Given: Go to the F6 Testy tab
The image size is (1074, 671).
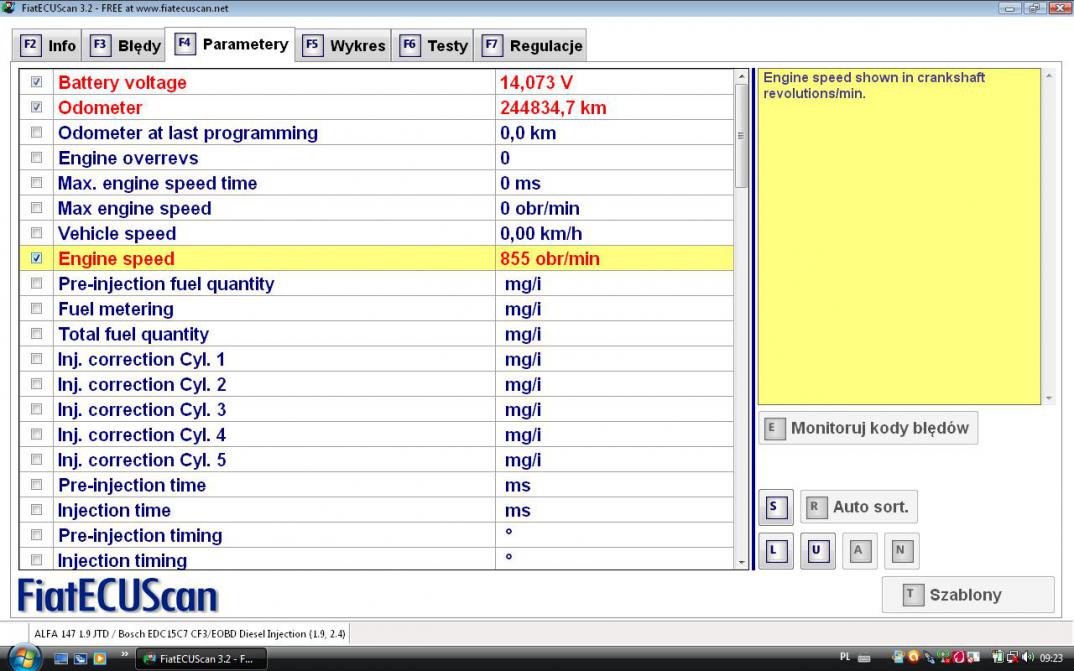Looking at the screenshot, I should click(x=433, y=46).
